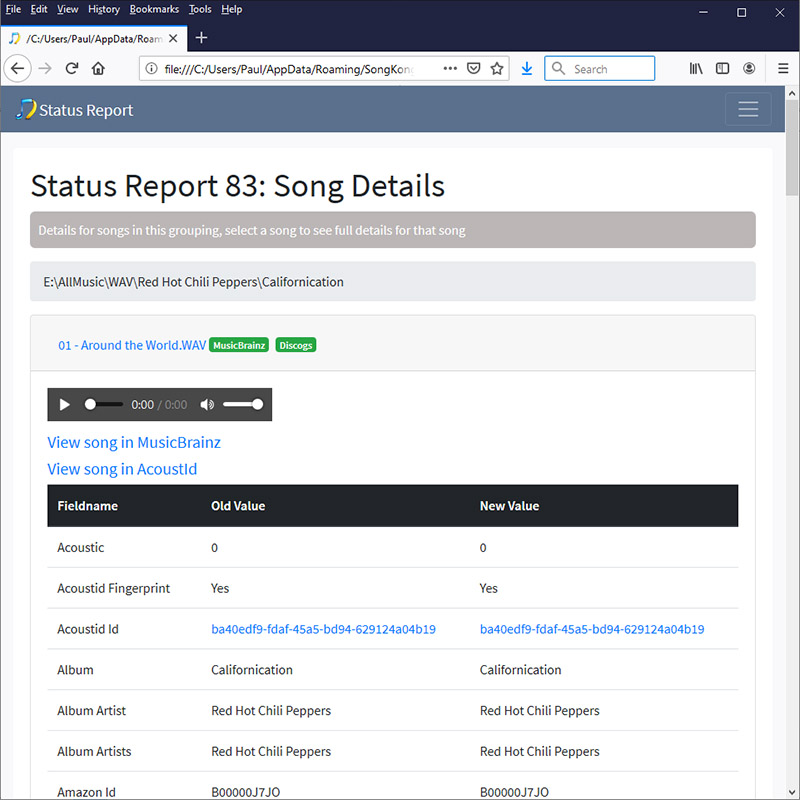Adjust the audio volume slider
Image resolution: width=800 pixels, height=800 pixels.
(243, 405)
